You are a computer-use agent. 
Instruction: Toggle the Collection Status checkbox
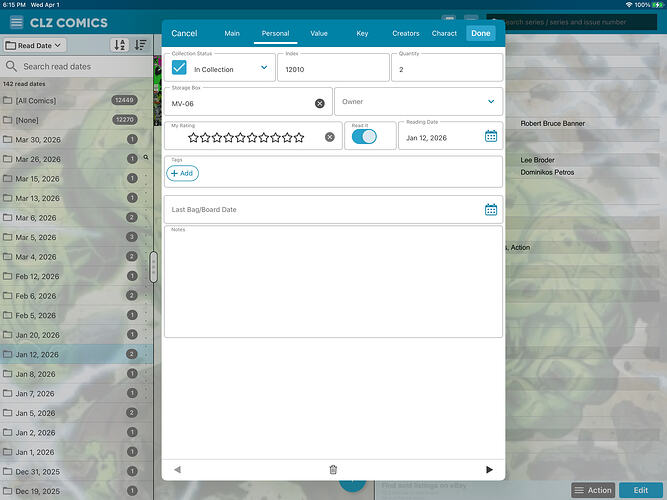[x=179, y=68]
